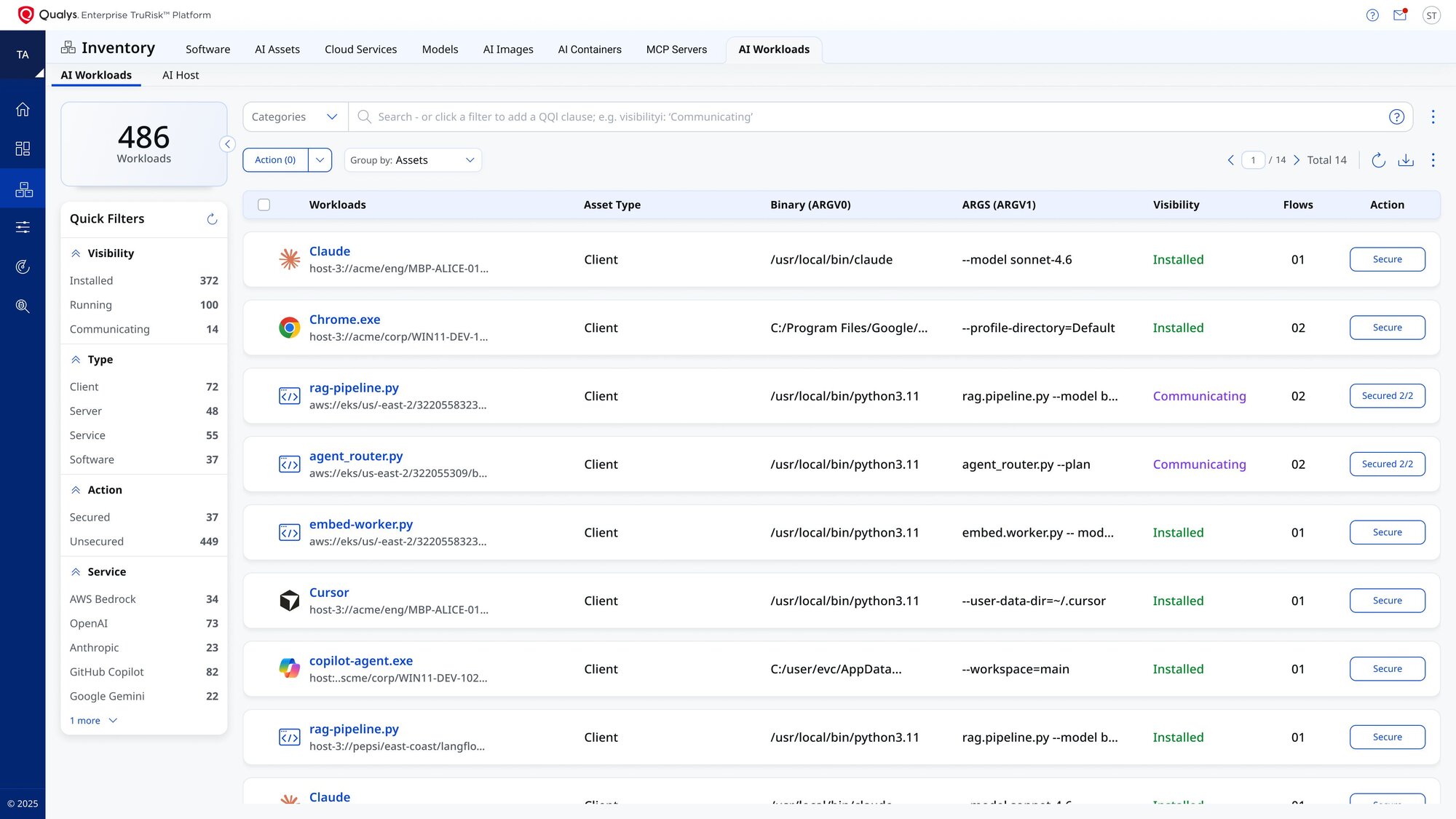Open the table options kebab menu

(1433, 160)
